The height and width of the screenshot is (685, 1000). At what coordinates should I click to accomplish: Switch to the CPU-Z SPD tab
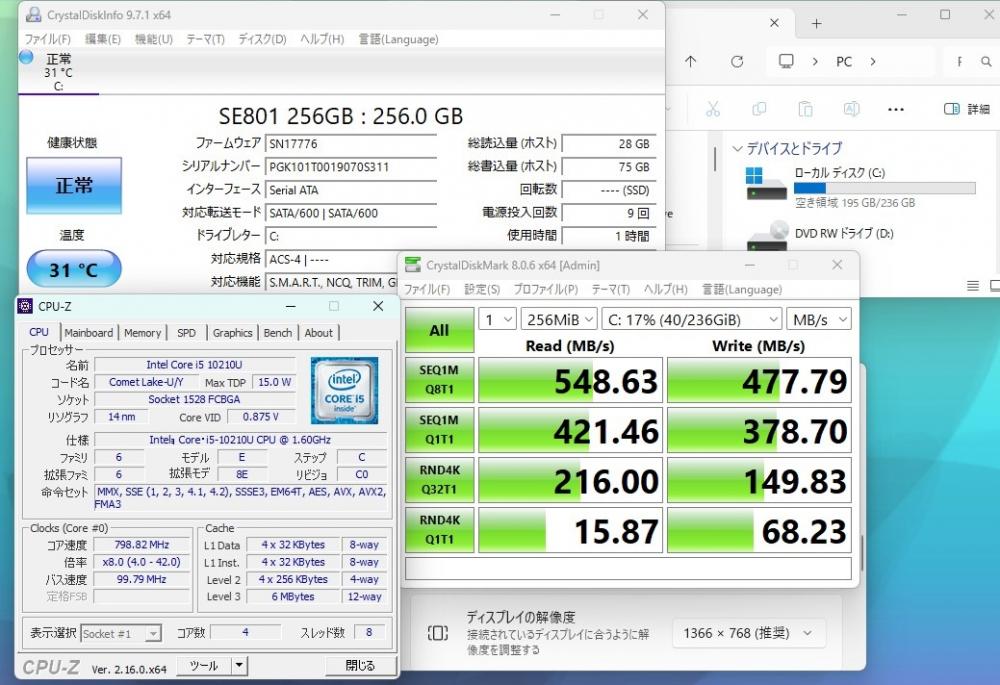coord(186,332)
